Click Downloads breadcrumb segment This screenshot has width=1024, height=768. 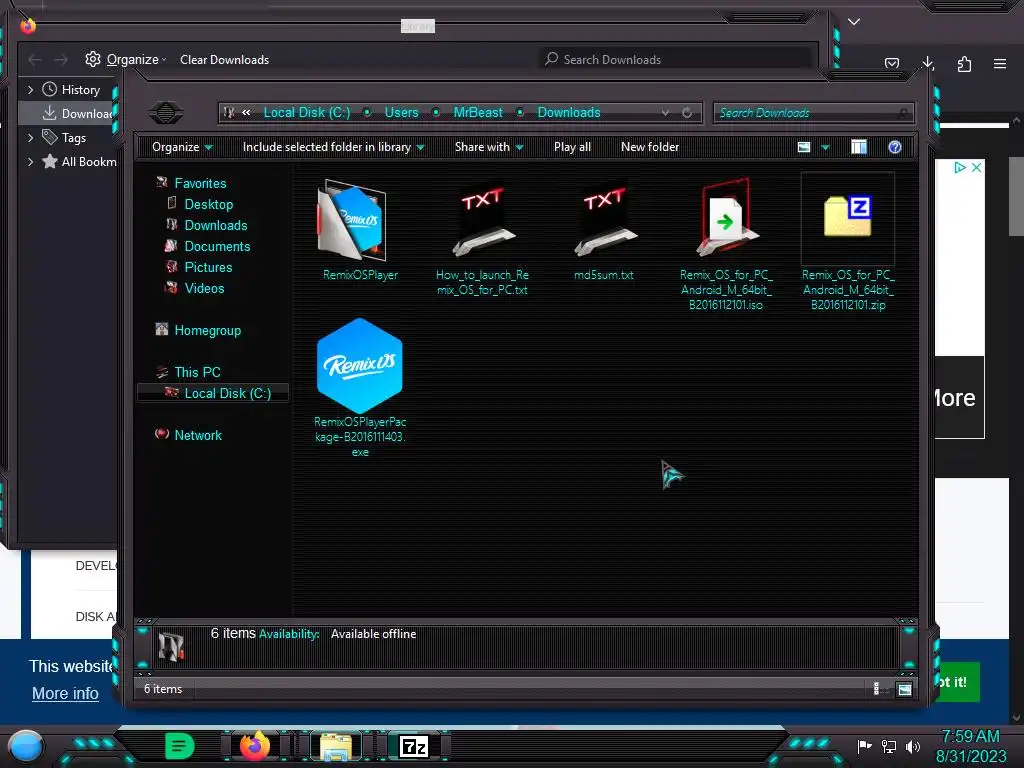569,112
